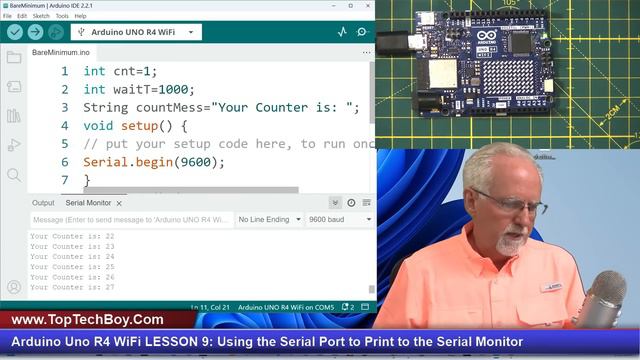Viewport: 640px width, 360px height.
Task: Click the Serial Monitor vertical scrollbar
Action: (x=371, y=289)
